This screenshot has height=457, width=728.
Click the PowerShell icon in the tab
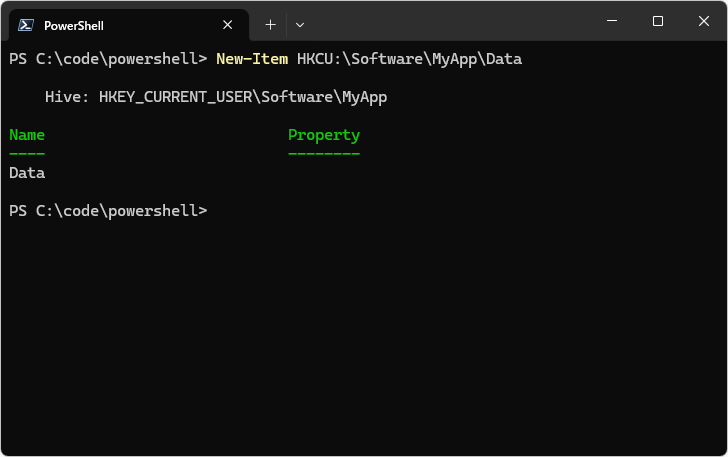pyautogui.click(x=26, y=25)
